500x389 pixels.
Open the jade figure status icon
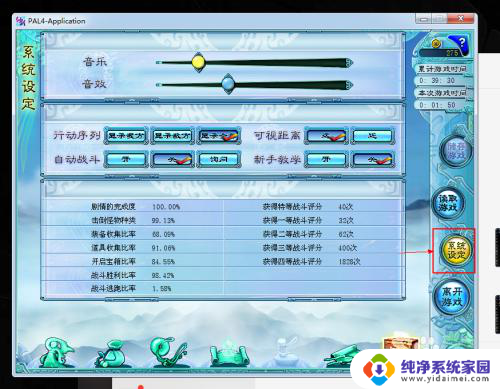[x=57, y=353]
